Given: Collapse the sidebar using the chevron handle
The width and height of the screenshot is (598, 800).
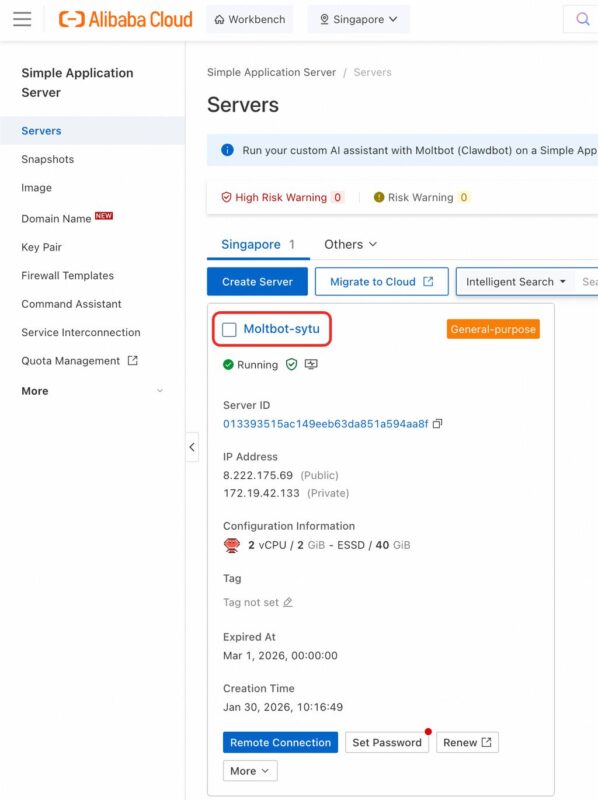Looking at the screenshot, I should pyautogui.click(x=193, y=447).
